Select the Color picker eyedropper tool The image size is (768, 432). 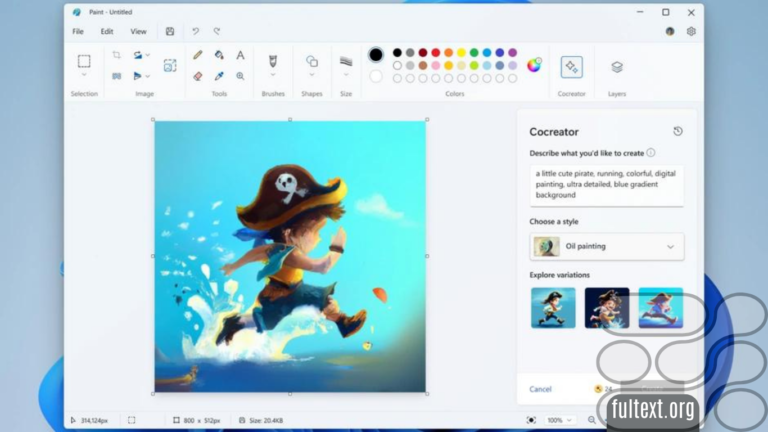[x=219, y=76]
